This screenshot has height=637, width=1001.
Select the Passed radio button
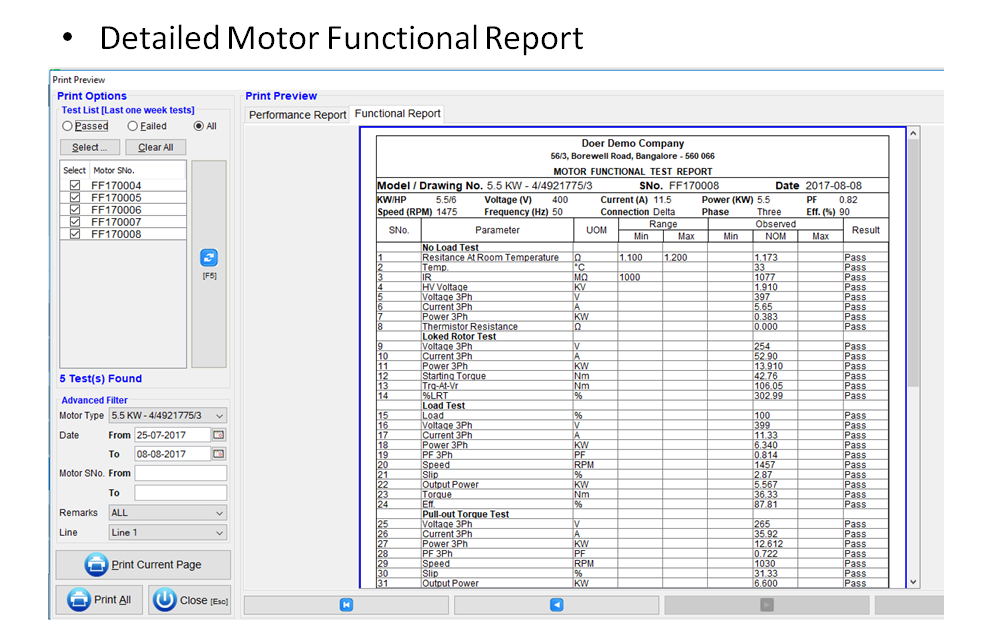tap(68, 127)
